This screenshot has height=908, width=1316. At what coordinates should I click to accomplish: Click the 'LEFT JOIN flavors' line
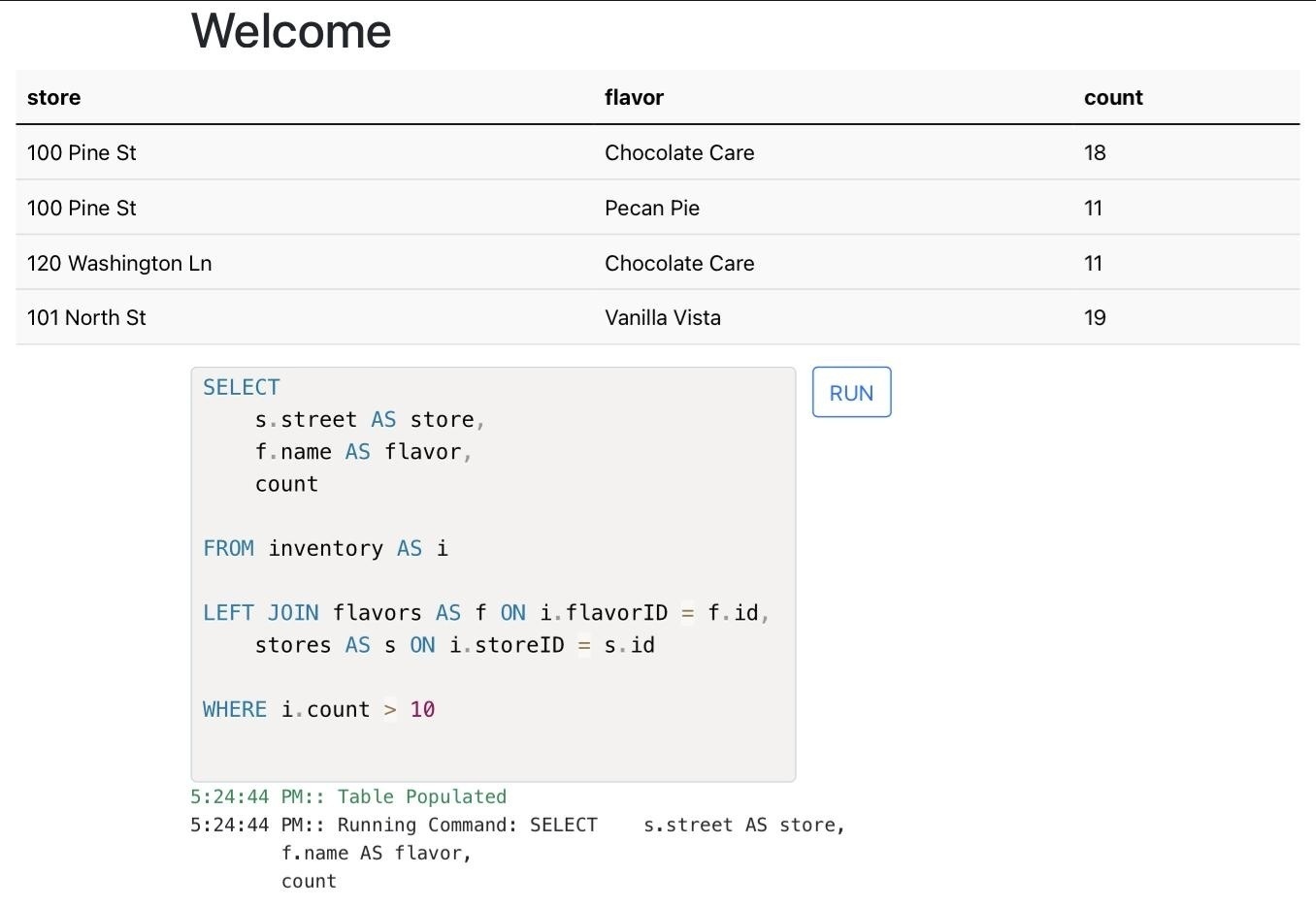[x=486, y=612]
